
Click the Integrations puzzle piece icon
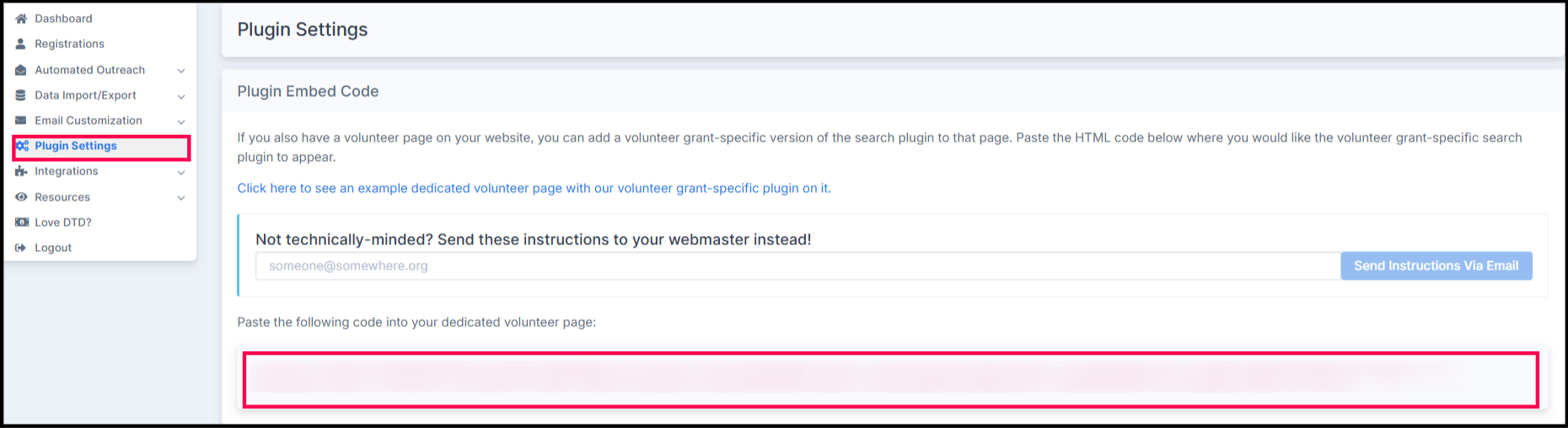coord(21,171)
